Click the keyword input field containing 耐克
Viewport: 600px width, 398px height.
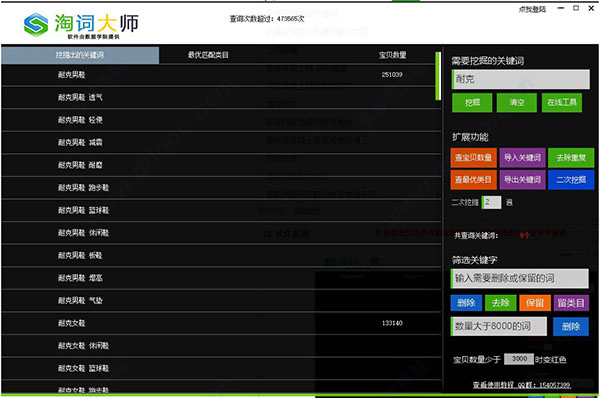521,79
